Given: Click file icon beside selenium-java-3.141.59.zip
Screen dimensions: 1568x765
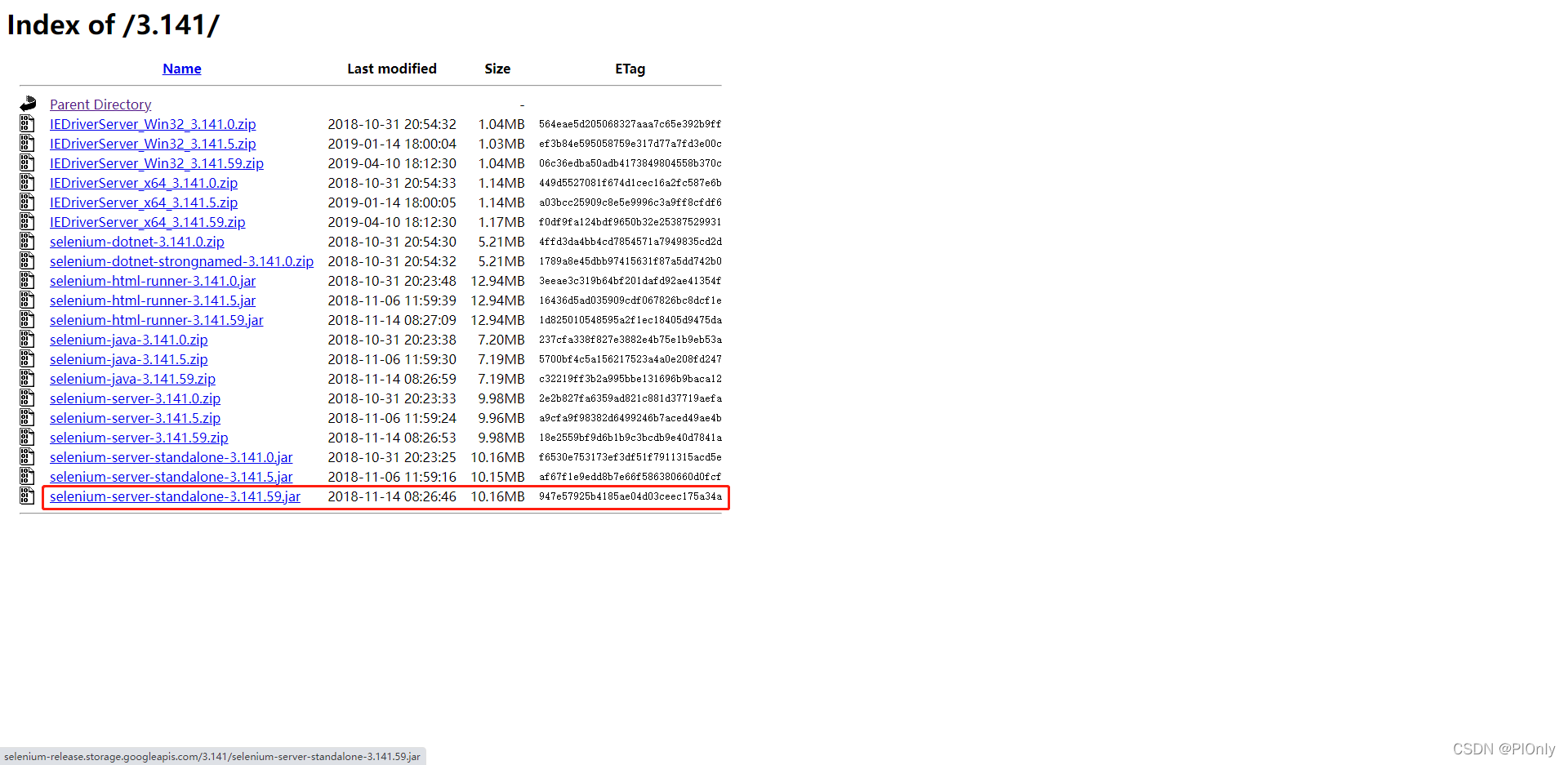Looking at the screenshot, I should [27, 379].
